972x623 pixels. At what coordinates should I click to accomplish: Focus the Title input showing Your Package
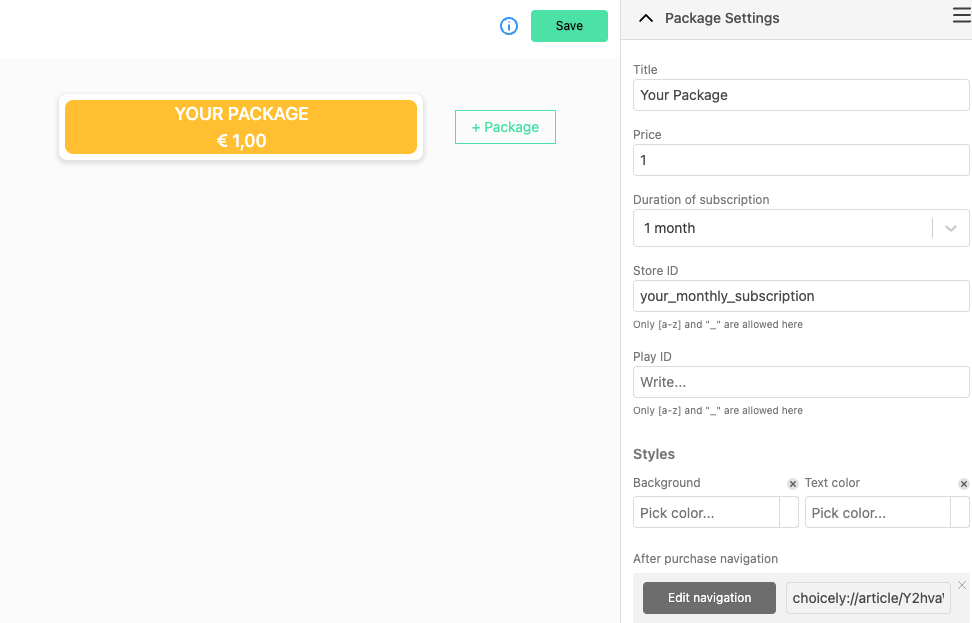(800, 95)
